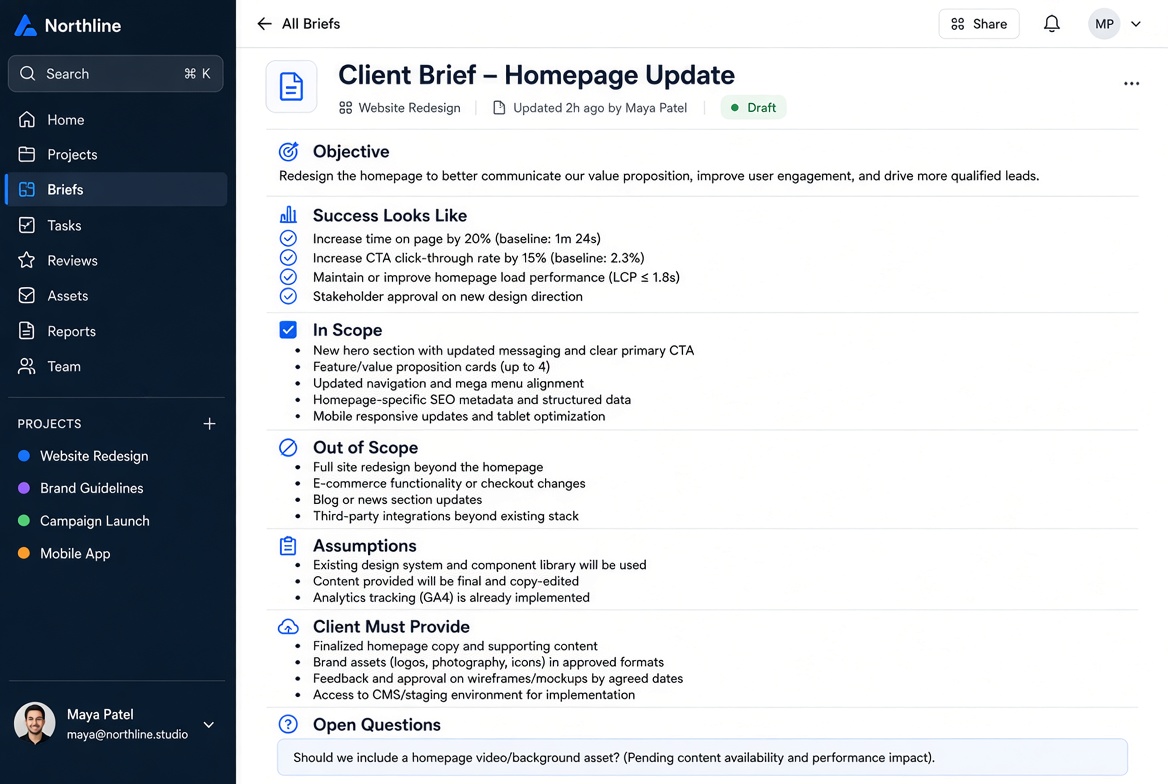Click the Website Redesign grid icon in header
This screenshot has height=784, width=1168.
[x=346, y=108]
